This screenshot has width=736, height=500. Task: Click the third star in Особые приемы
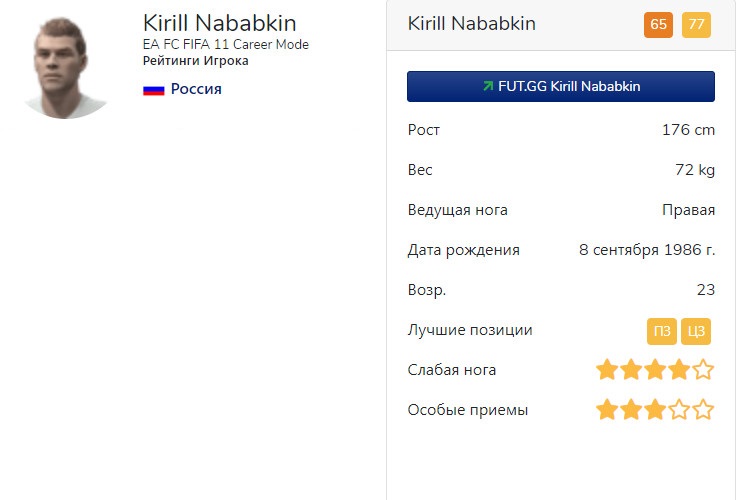pyautogui.click(x=655, y=410)
